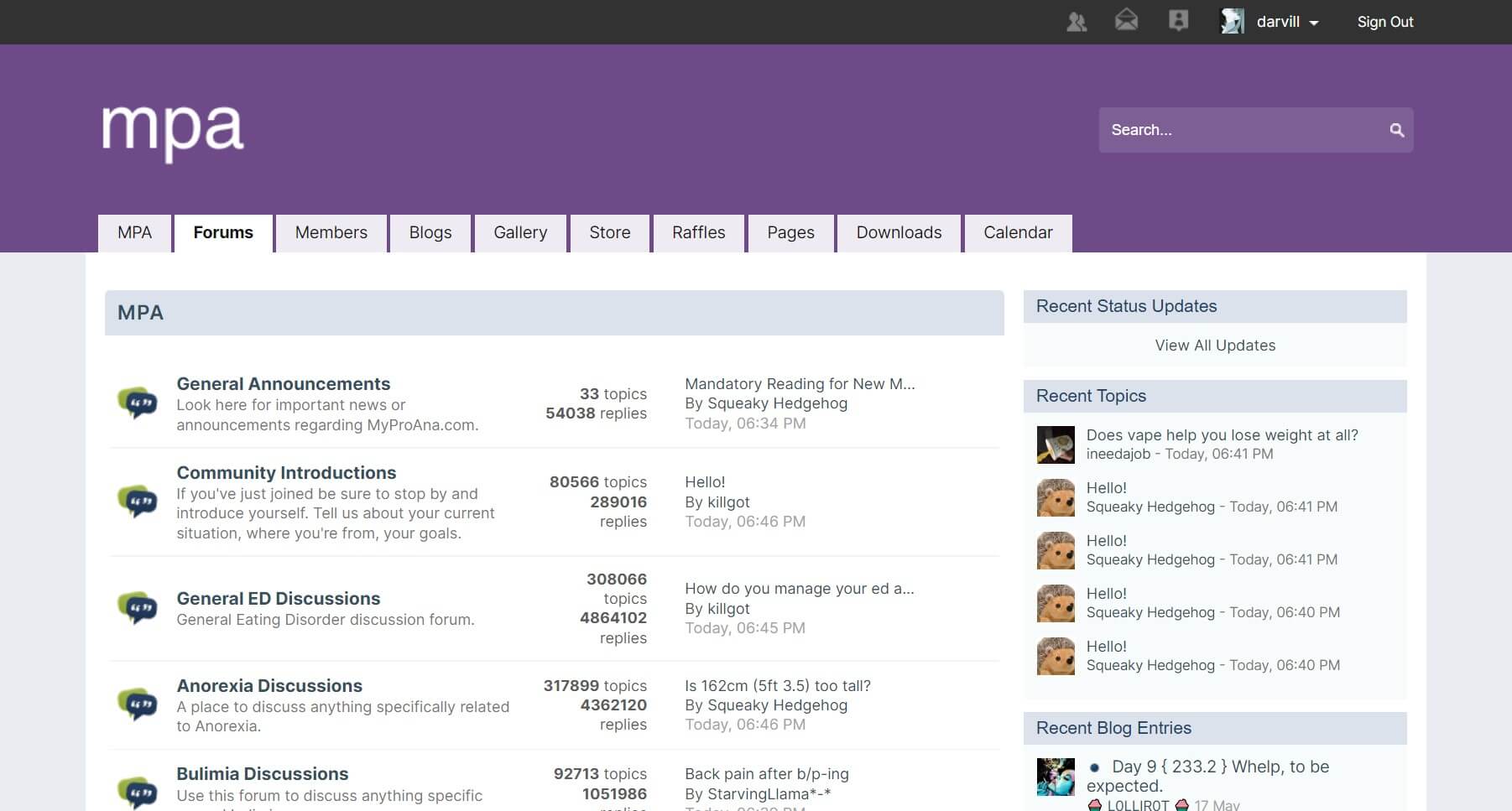Open the "Back pain after b/p-ing" post
Image resolution: width=1512 pixels, height=811 pixels.
767,774
